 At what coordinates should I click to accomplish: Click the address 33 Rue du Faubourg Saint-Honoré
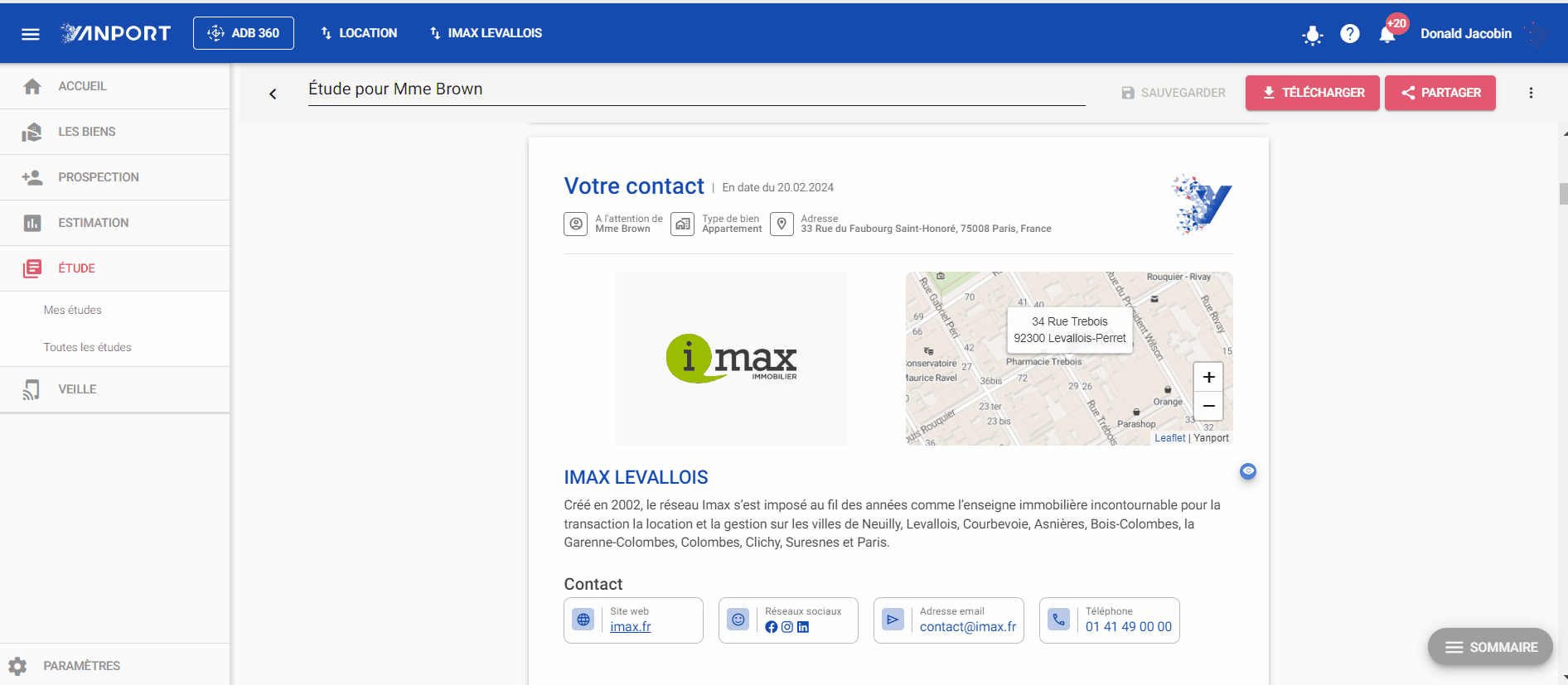coord(926,229)
